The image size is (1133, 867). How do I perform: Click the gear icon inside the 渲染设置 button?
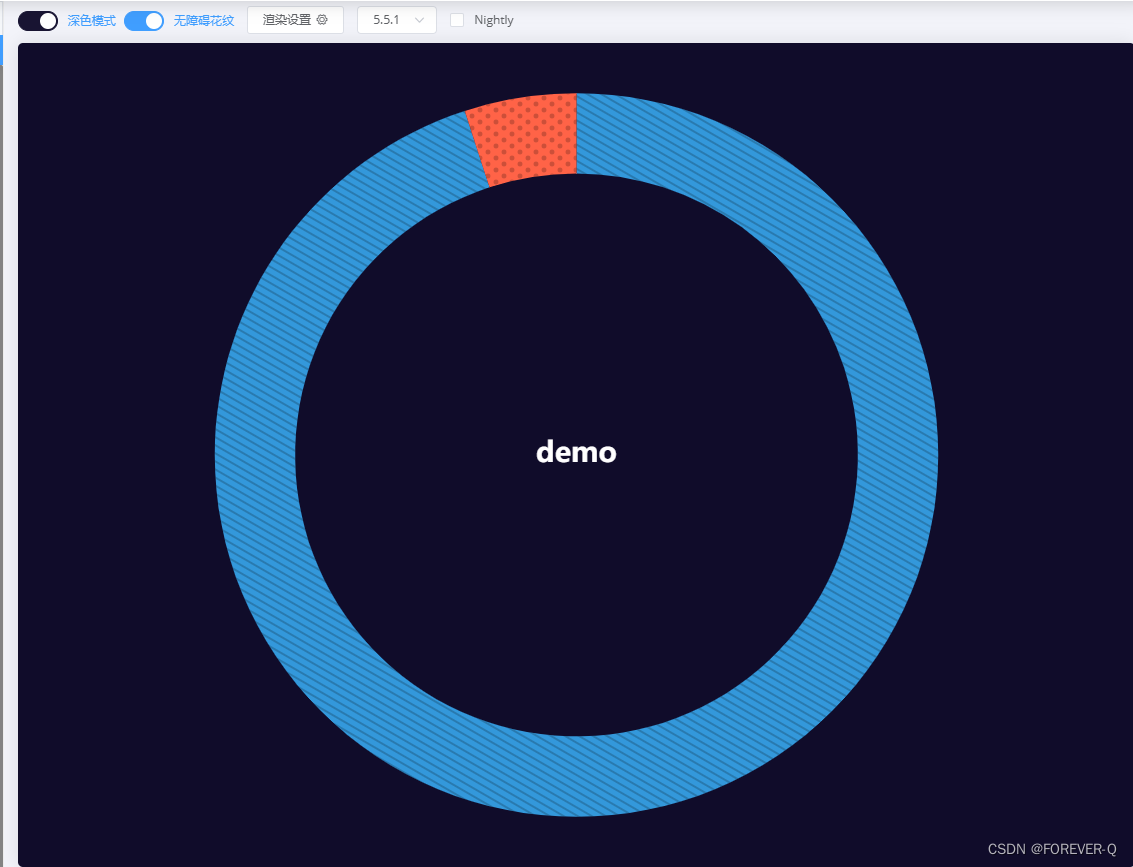pos(320,19)
